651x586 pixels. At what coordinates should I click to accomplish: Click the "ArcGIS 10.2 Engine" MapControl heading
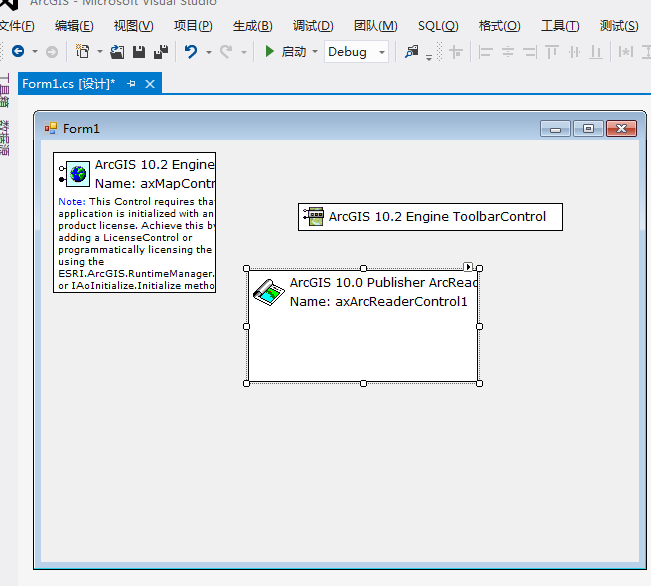(154, 164)
